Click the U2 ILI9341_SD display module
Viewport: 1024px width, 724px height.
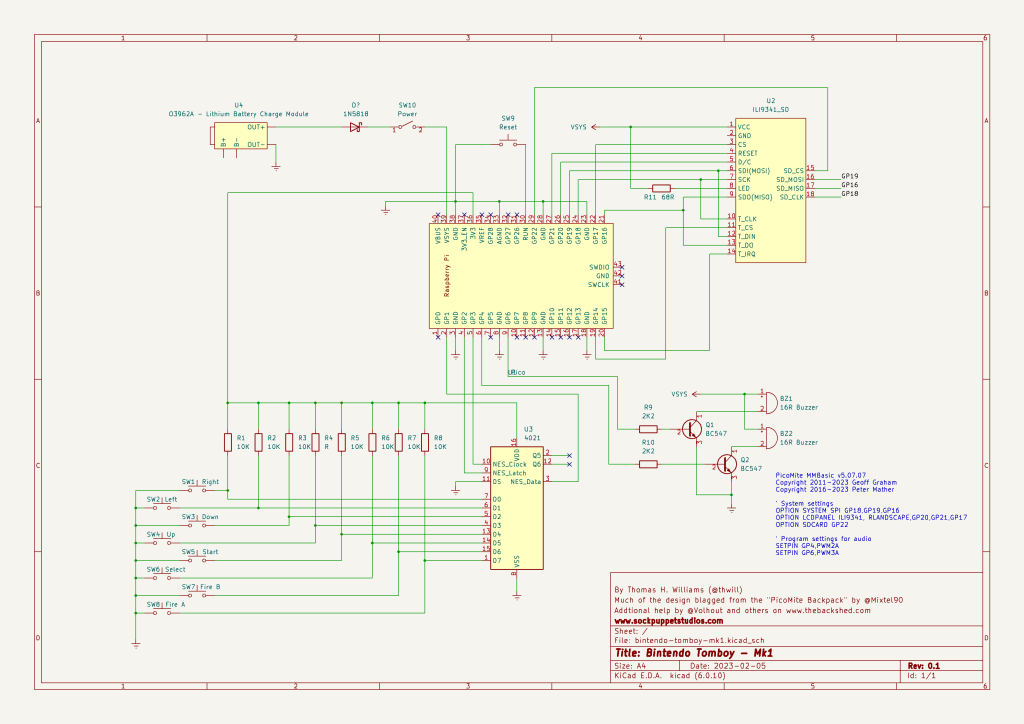coord(770,190)
